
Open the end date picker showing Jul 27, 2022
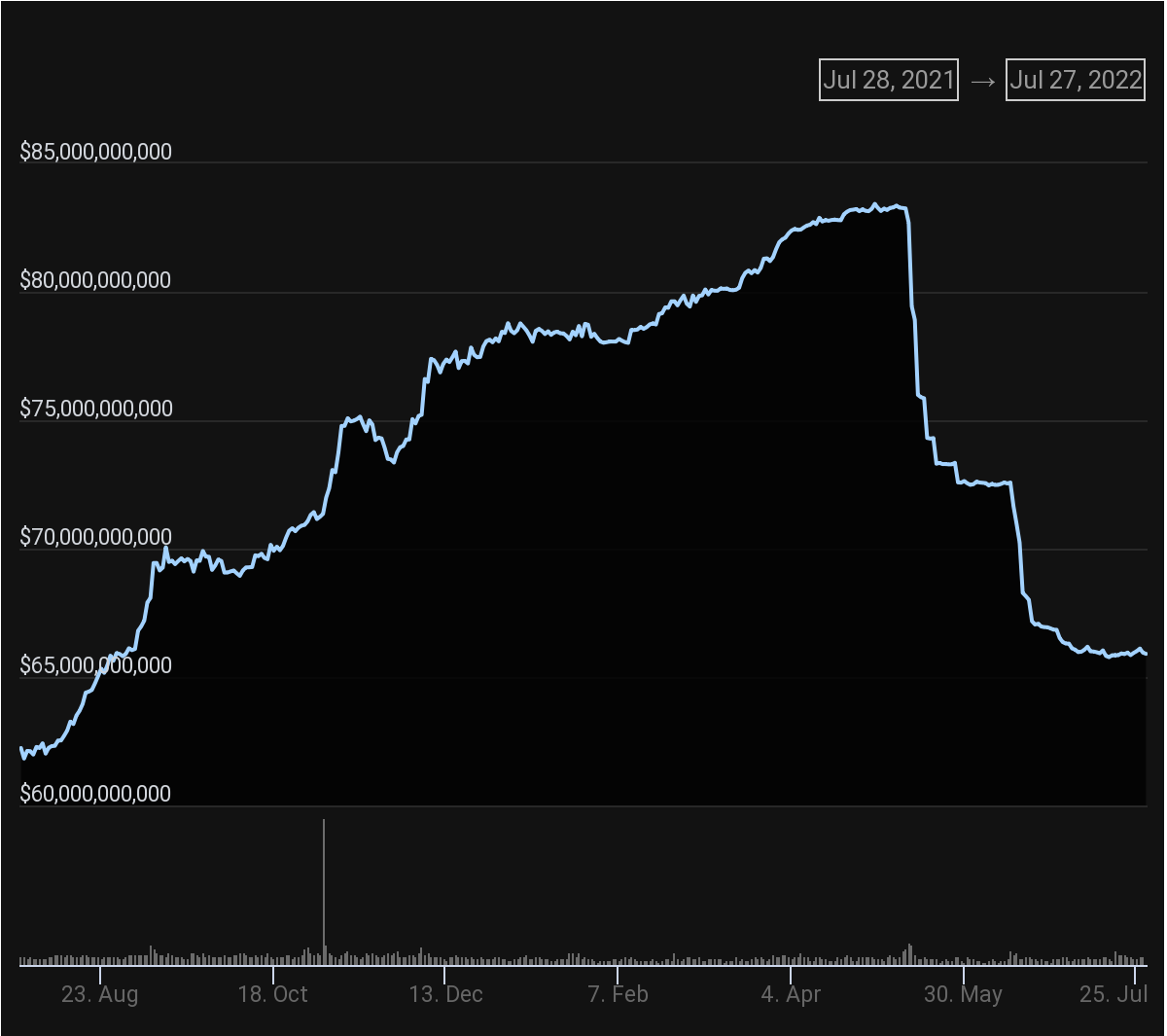pos(1075,80)
